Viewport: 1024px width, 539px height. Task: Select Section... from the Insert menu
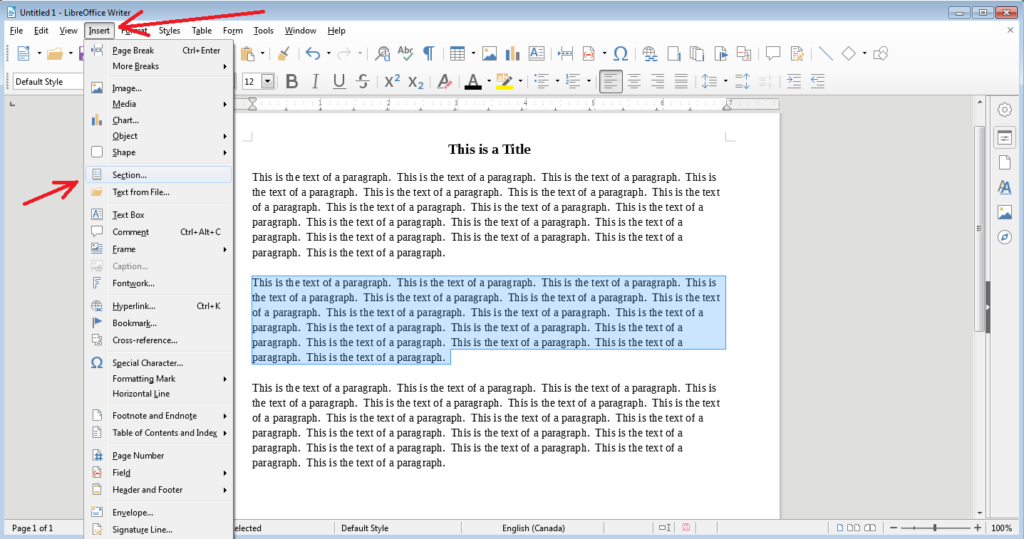130,175
